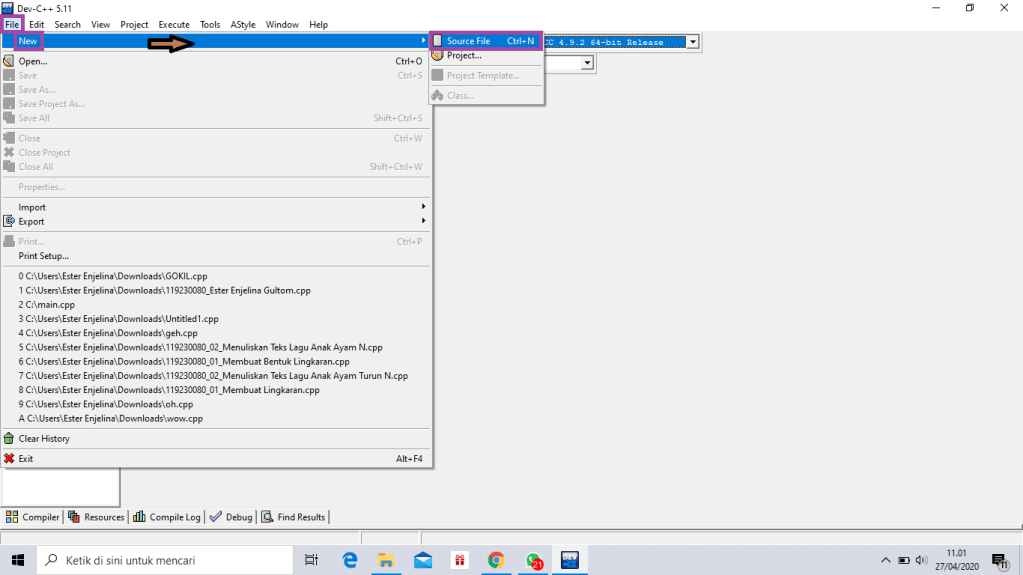Screen dimensions: 1023x575
Task: Click the Export icon in File menu
Action: tap(9, 222)
